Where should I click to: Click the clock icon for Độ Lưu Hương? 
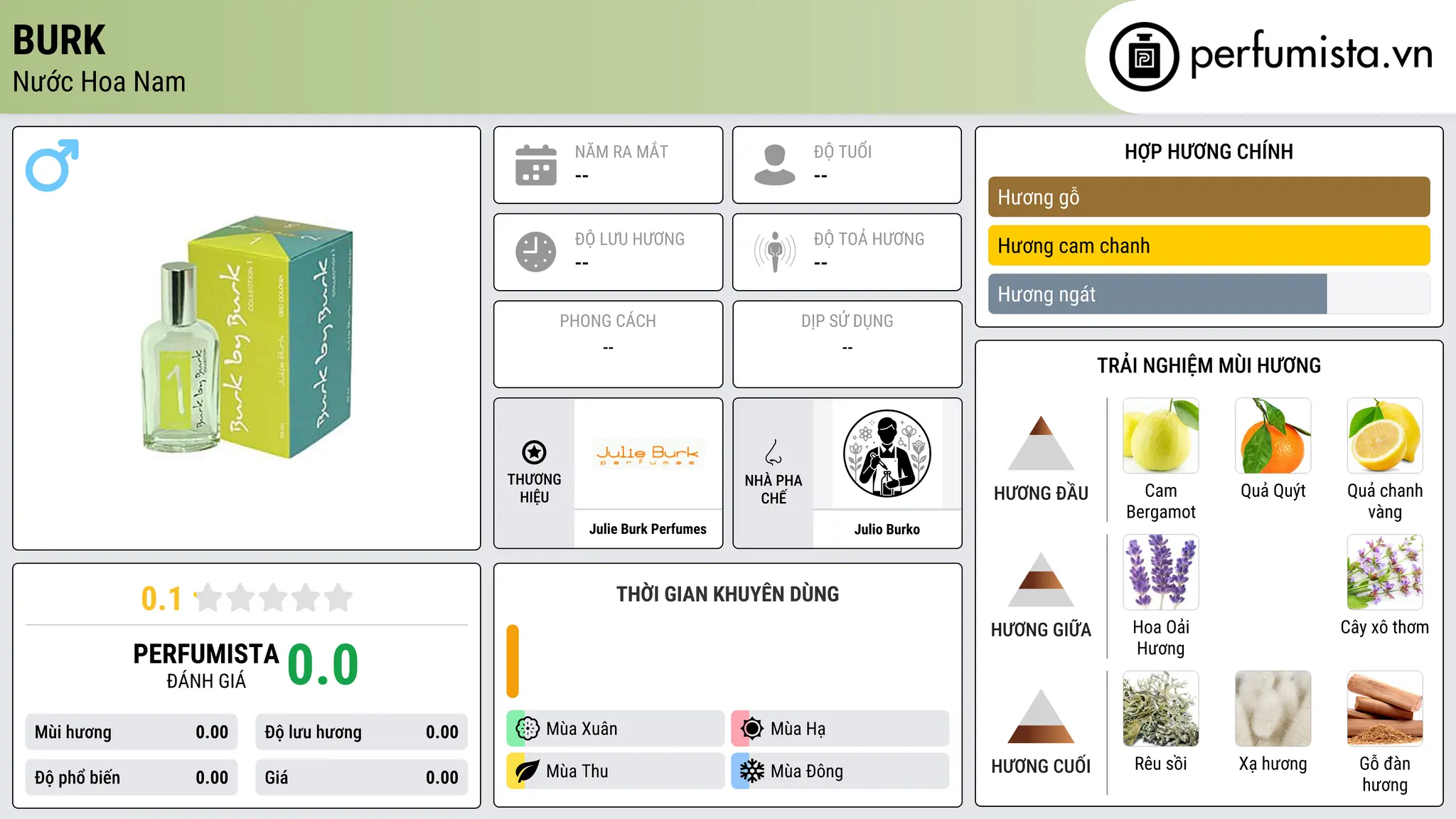536,252
